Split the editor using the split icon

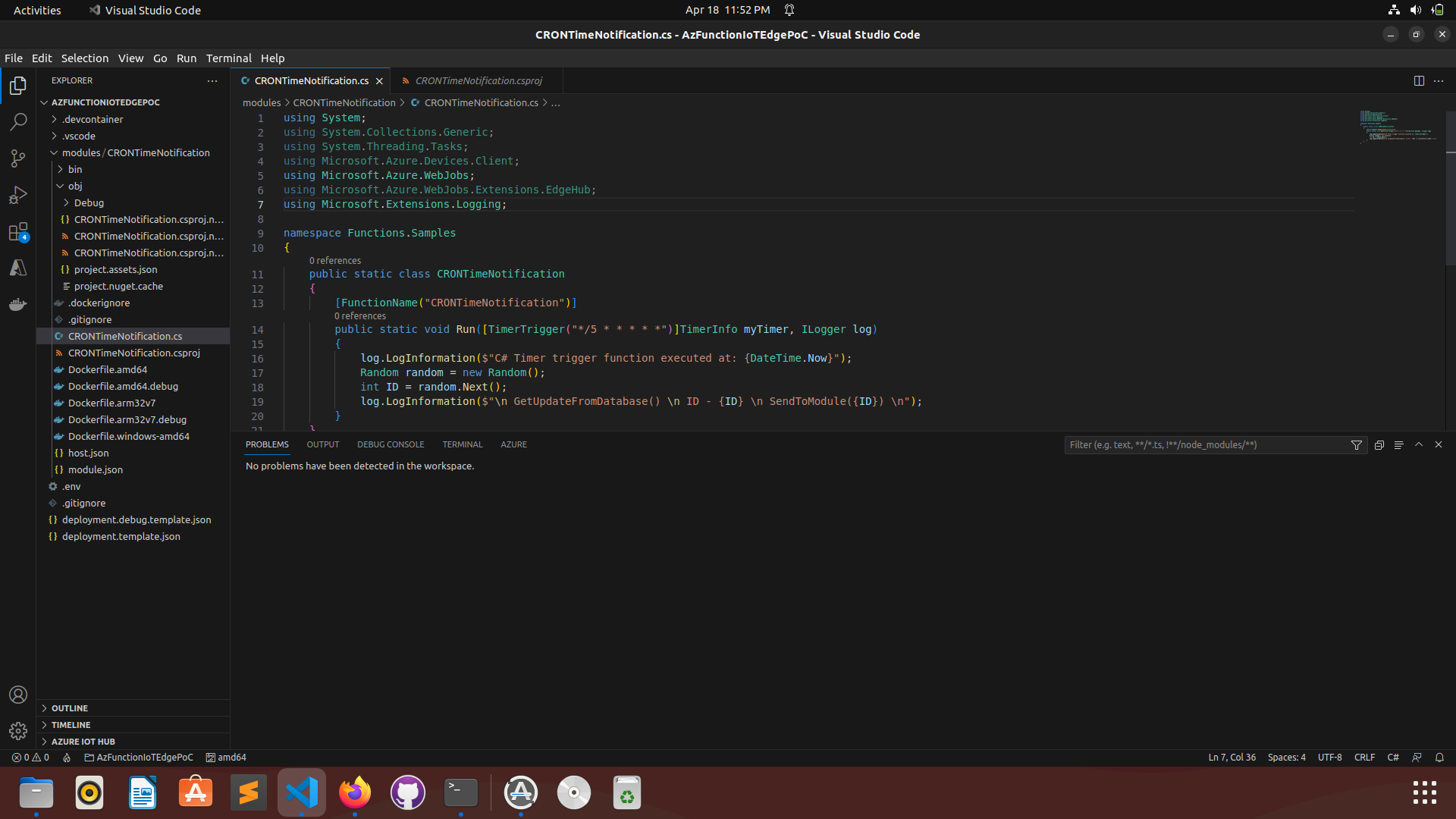1419,80
